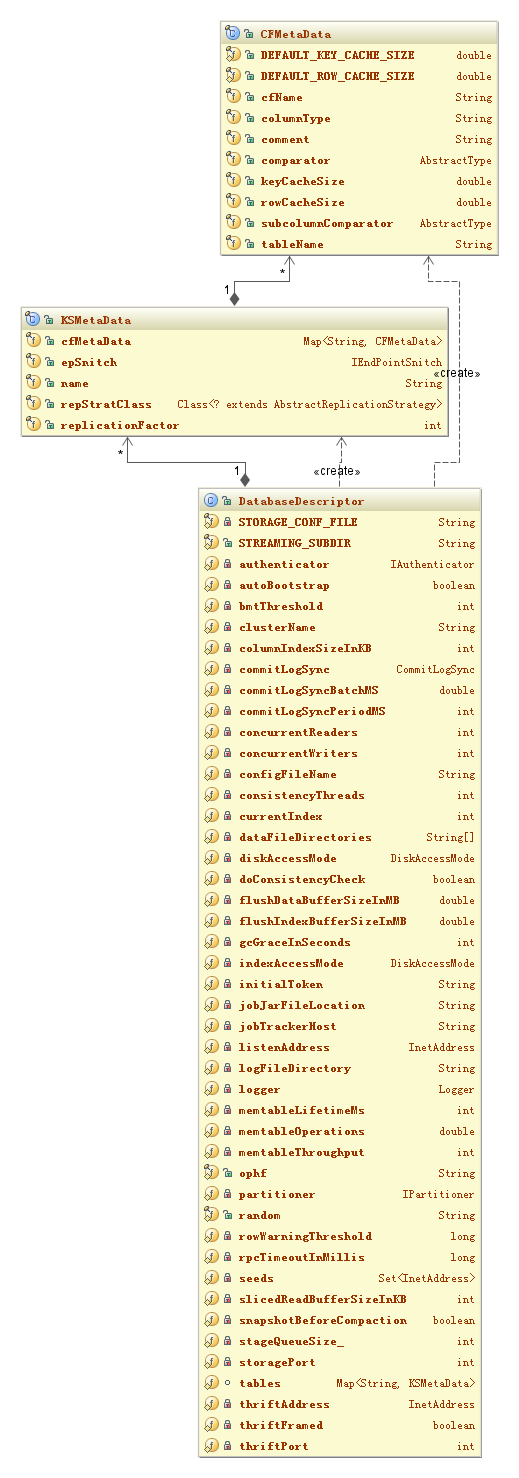Viewport: 519px width, 1478px height.
Task: Select the random field in DatabaseDescriptor
Action: click(x=340, y=1215)
